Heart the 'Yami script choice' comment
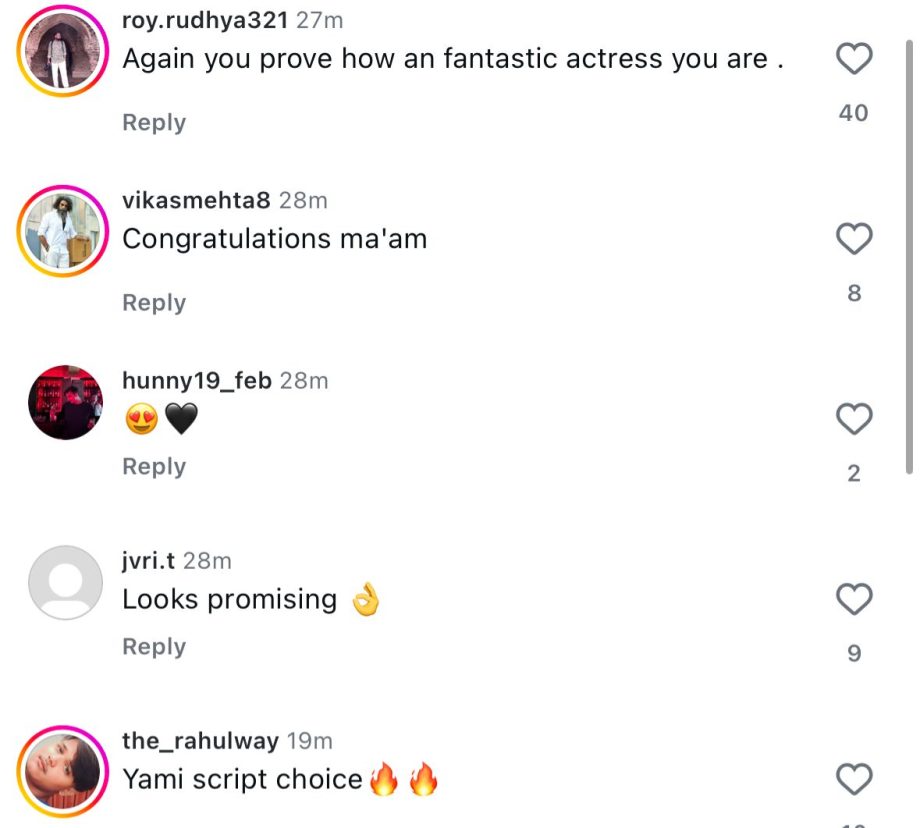This screenshot has height=828, width=920. coord(853,779)
